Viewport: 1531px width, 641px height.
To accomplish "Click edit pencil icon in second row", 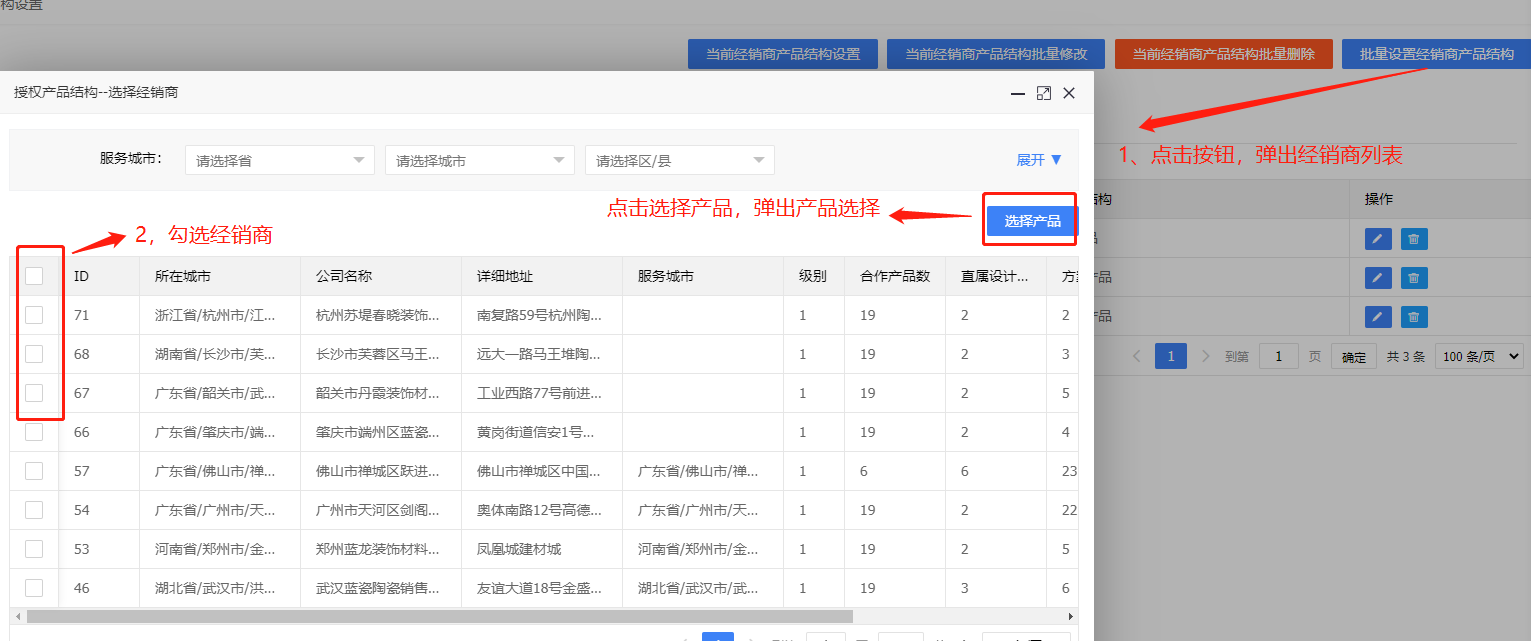I will click(1377, 278).
